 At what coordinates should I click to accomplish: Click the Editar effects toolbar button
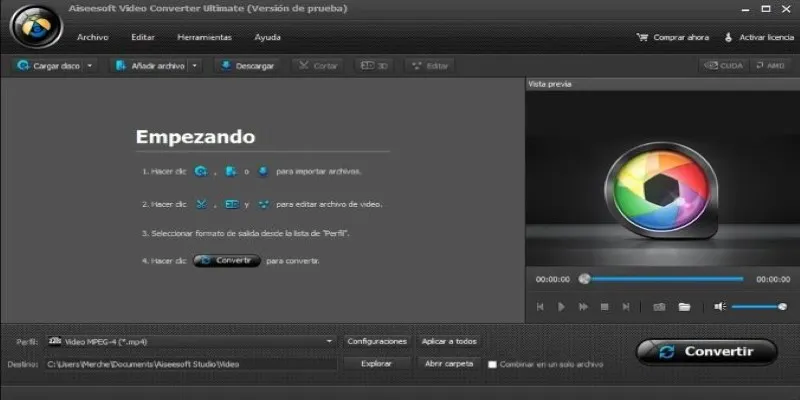point(430,66)
